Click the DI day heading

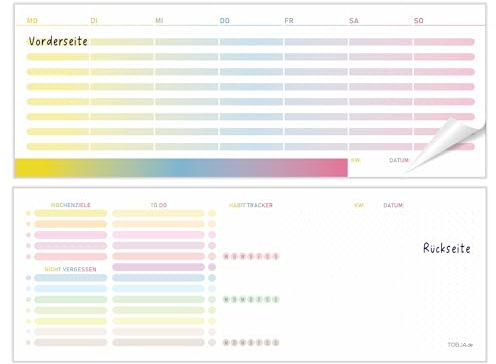pyautogui.click(x=94, y=21)
